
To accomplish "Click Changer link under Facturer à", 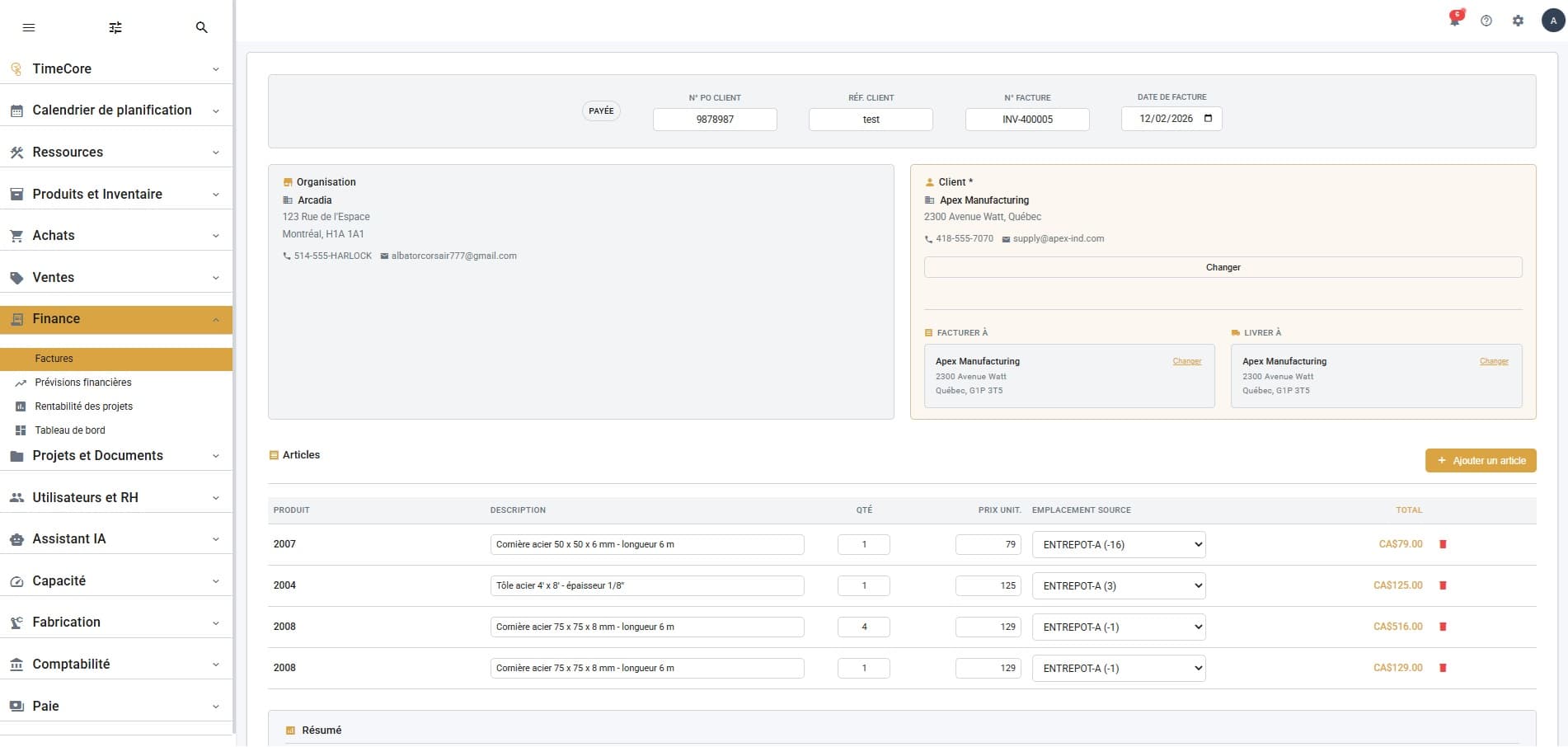I will pos(1187,361).
